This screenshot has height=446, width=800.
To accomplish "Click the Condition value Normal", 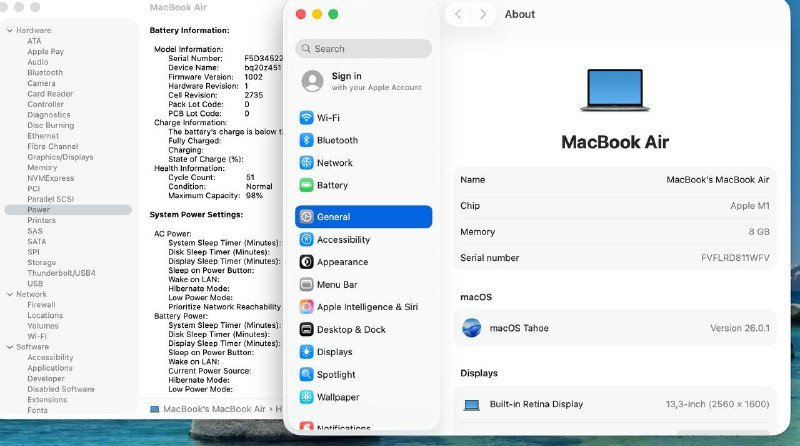I will [259, 186].
